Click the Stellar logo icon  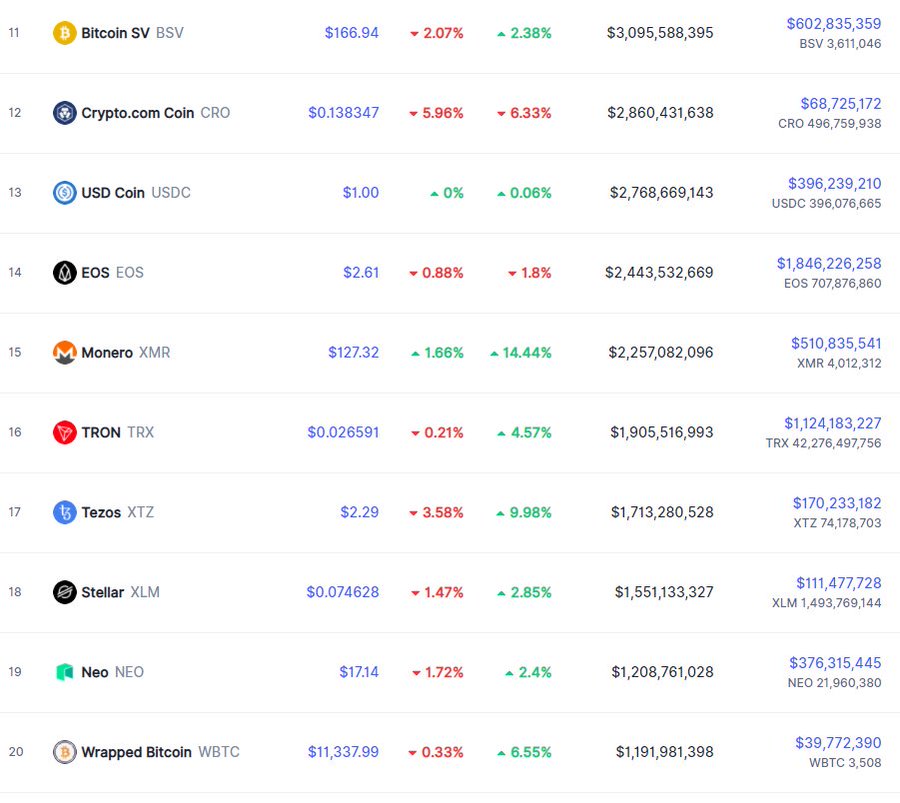click(65, 592)
